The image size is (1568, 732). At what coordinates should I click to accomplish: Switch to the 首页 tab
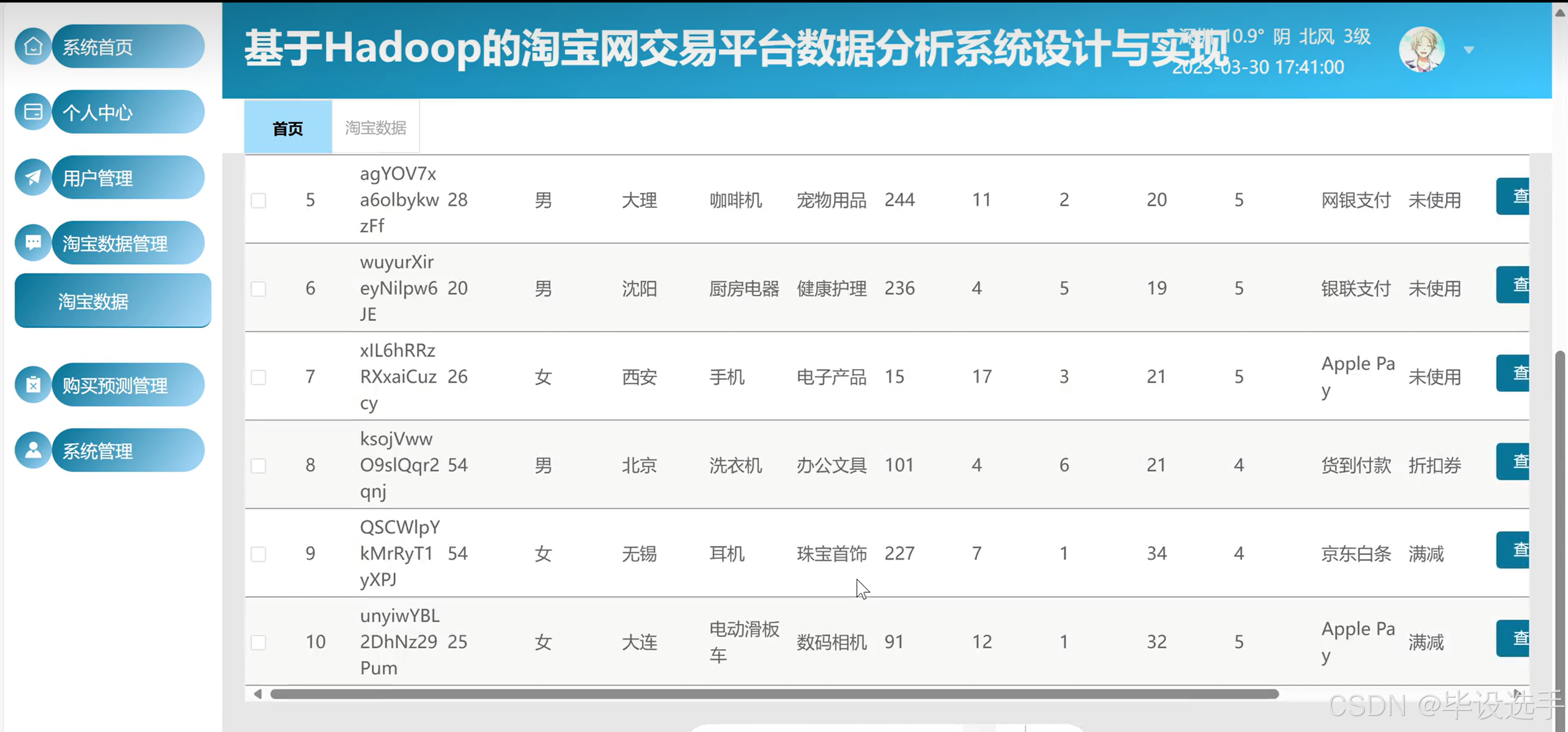pos(288,127)
